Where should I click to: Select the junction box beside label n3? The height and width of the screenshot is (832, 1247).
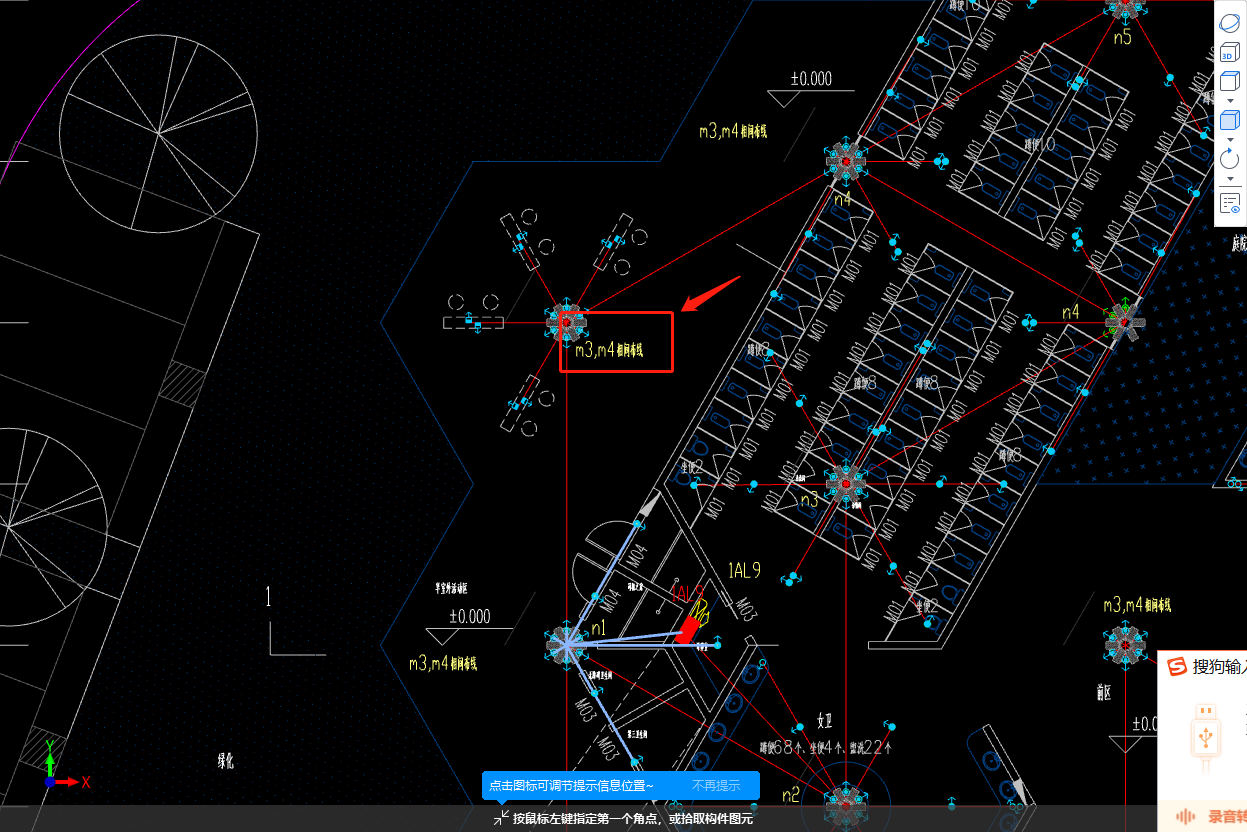coord(846,484)
